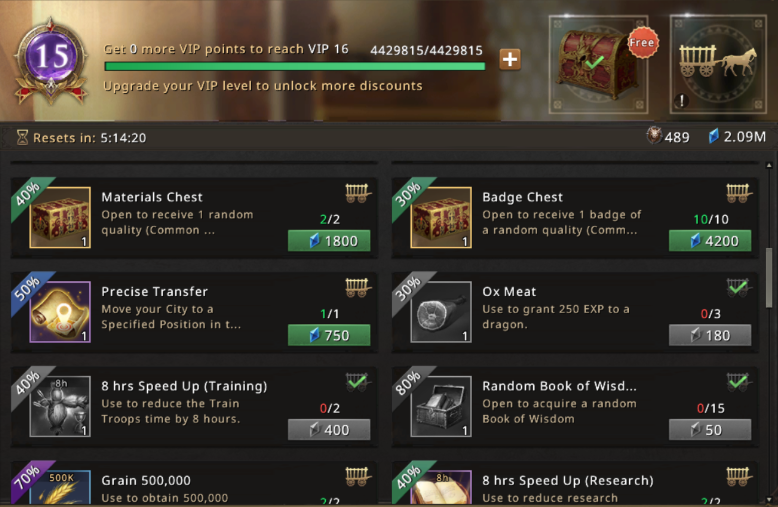778x507 pixels.
Task: Toggle the cart checkmark for 8 hrs Training speedup
Action: point(357,382)
